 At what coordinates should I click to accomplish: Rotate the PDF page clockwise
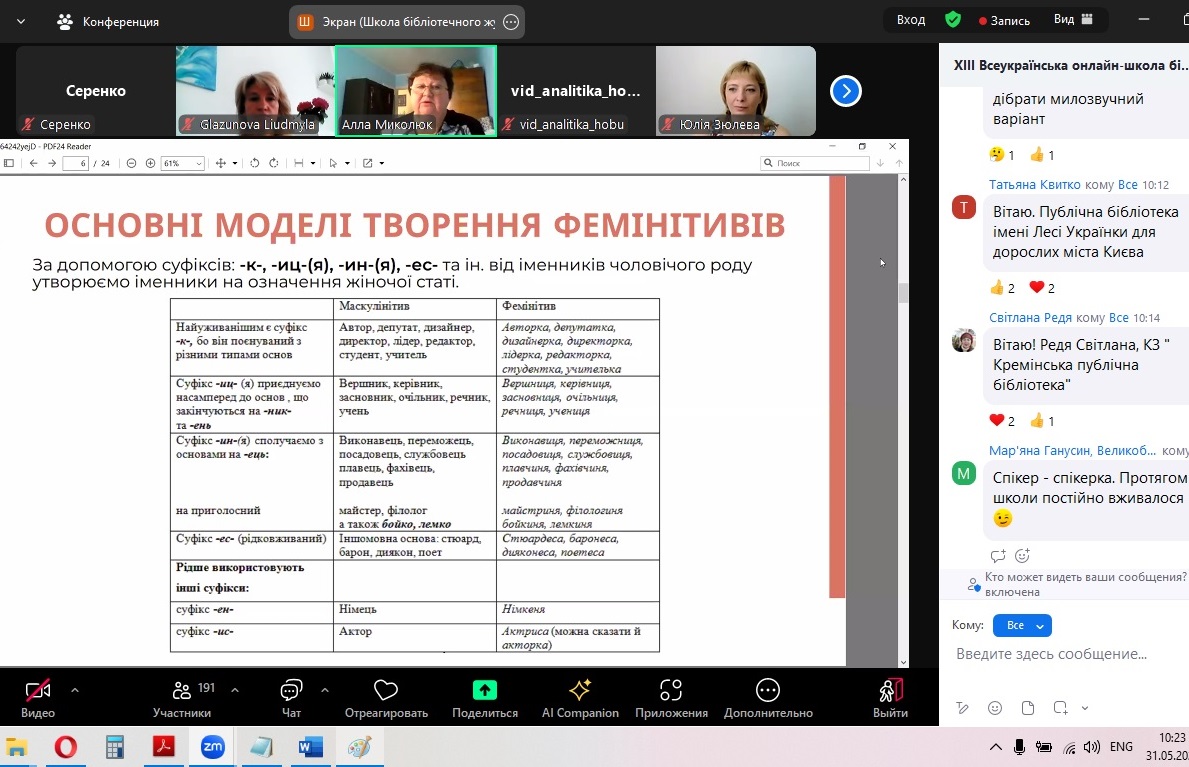(x=271, y=163)
